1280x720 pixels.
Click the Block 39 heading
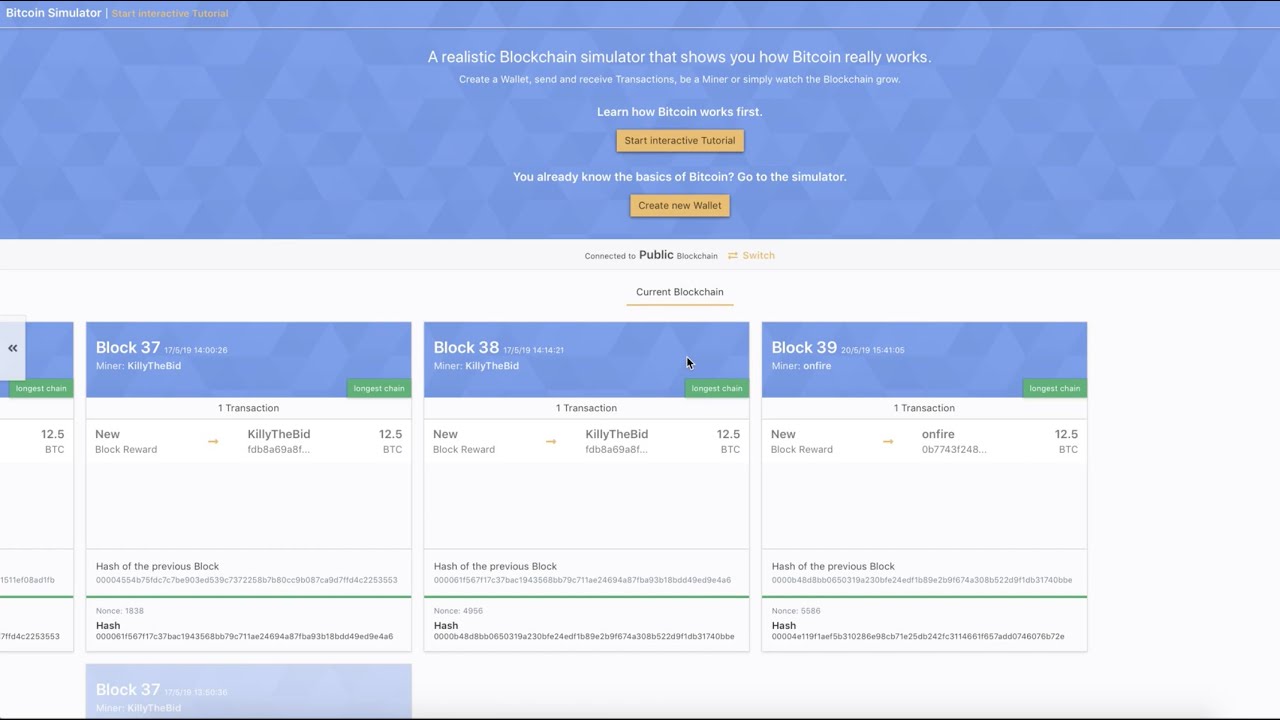(804, 348)
